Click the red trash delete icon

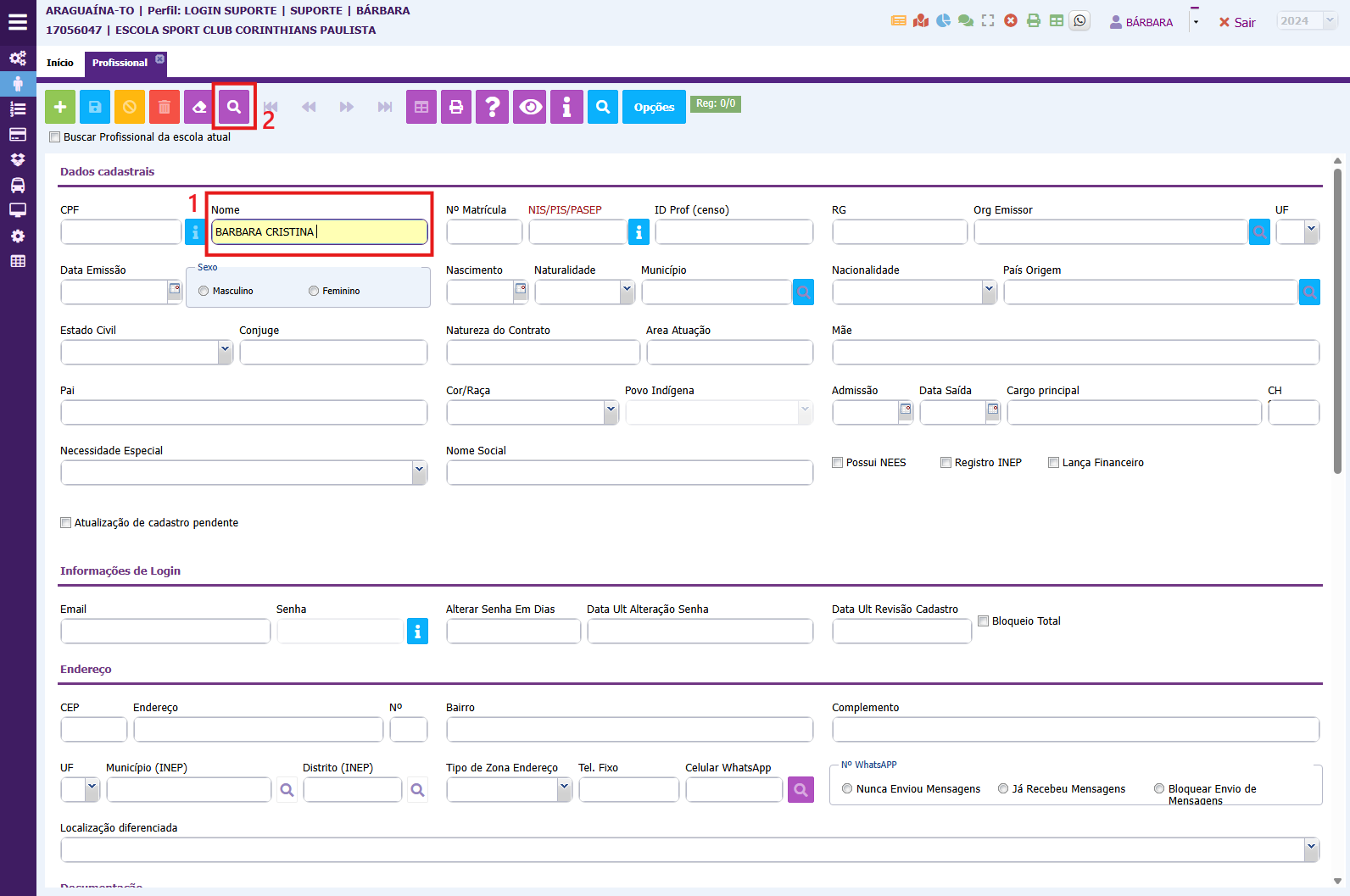165,107
